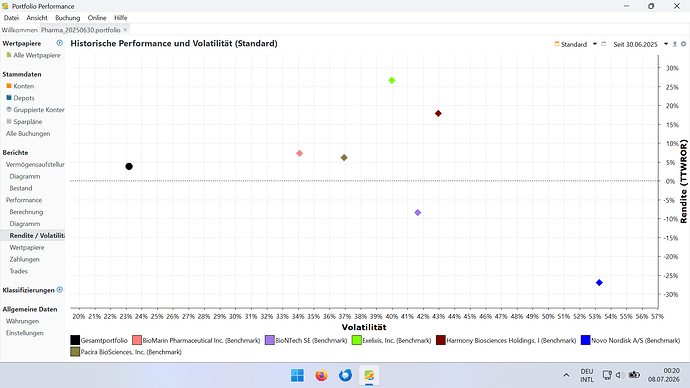690x388 pixels.
Task: Click the Thunderbird icon in taskbar
Action: click(x=345, y=375)
